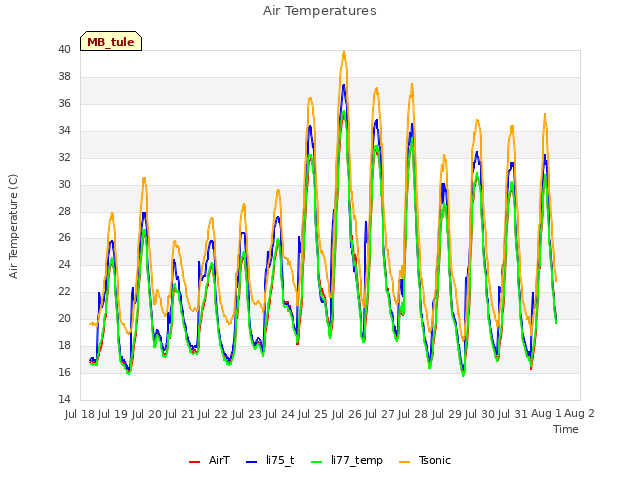
Task: Click the blue li75_t legend swatch
Action: [x=252, y=461]
